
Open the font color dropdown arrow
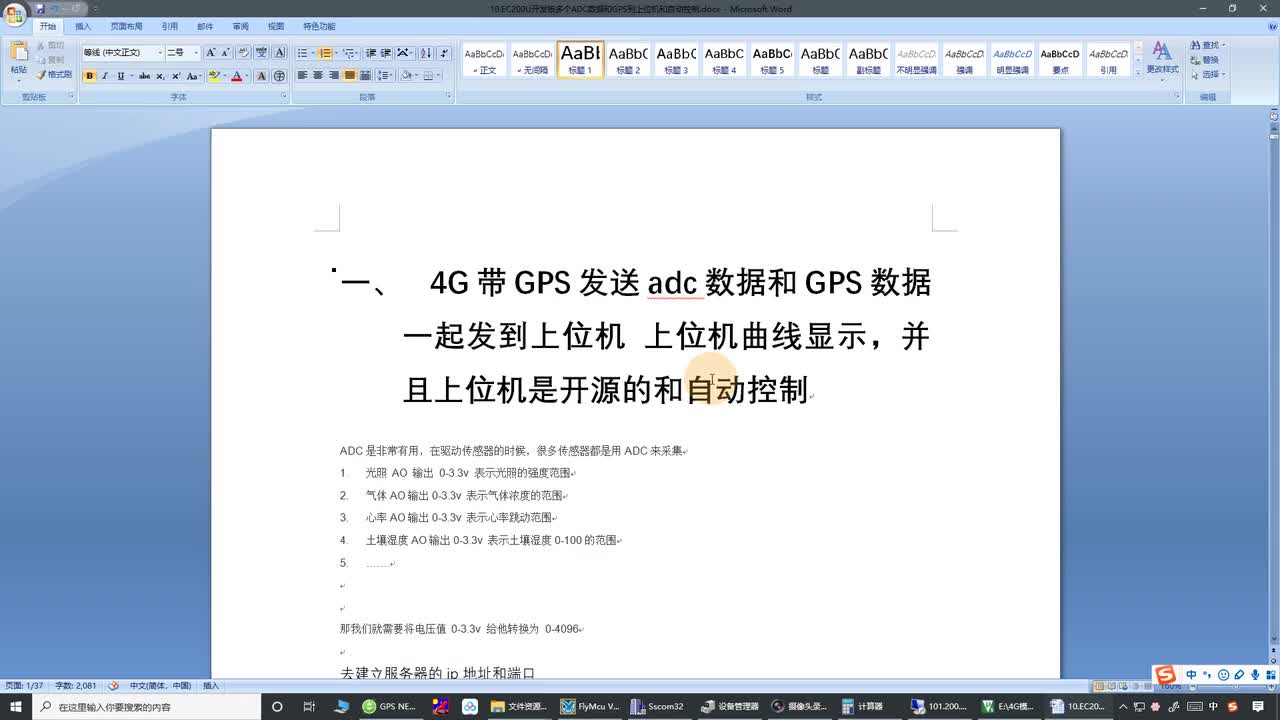[x=248, y=76]
